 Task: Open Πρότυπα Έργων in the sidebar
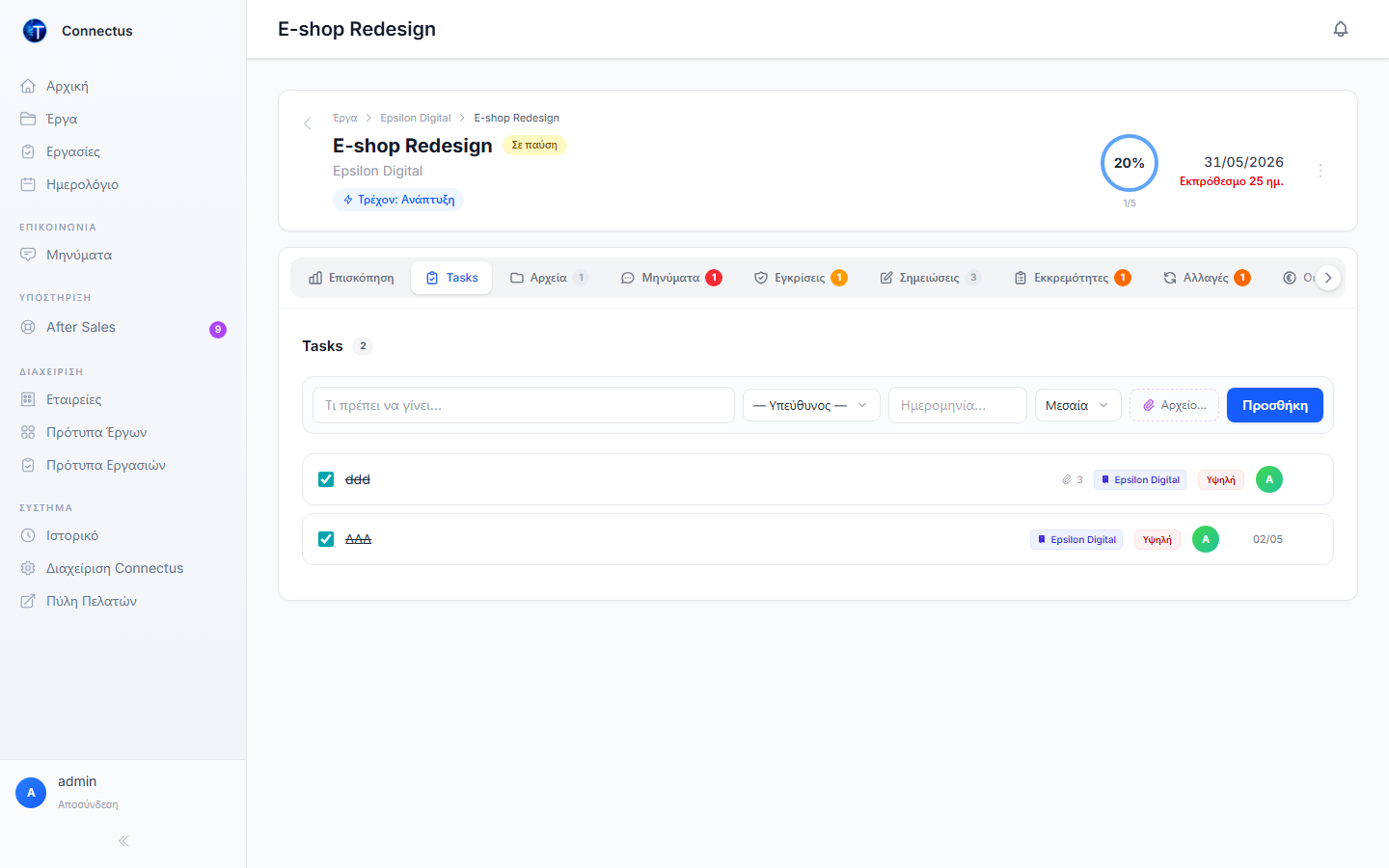123,432
